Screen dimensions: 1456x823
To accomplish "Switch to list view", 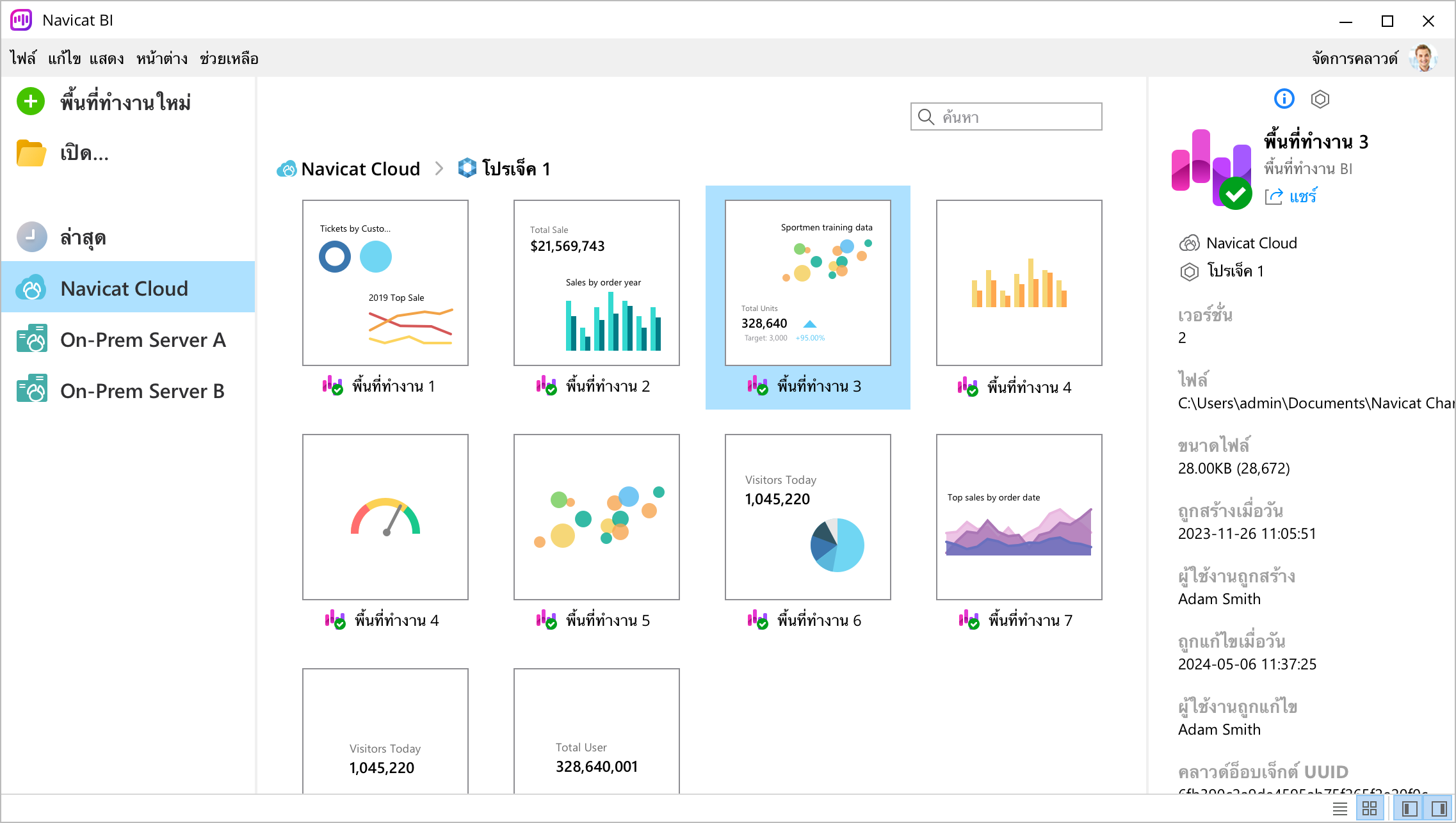I will click(x=1339, y=808).
